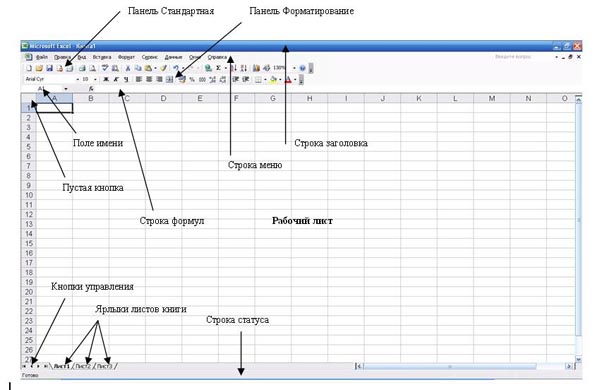Toggle Align Right
The image size is (600, 390).
159,79
